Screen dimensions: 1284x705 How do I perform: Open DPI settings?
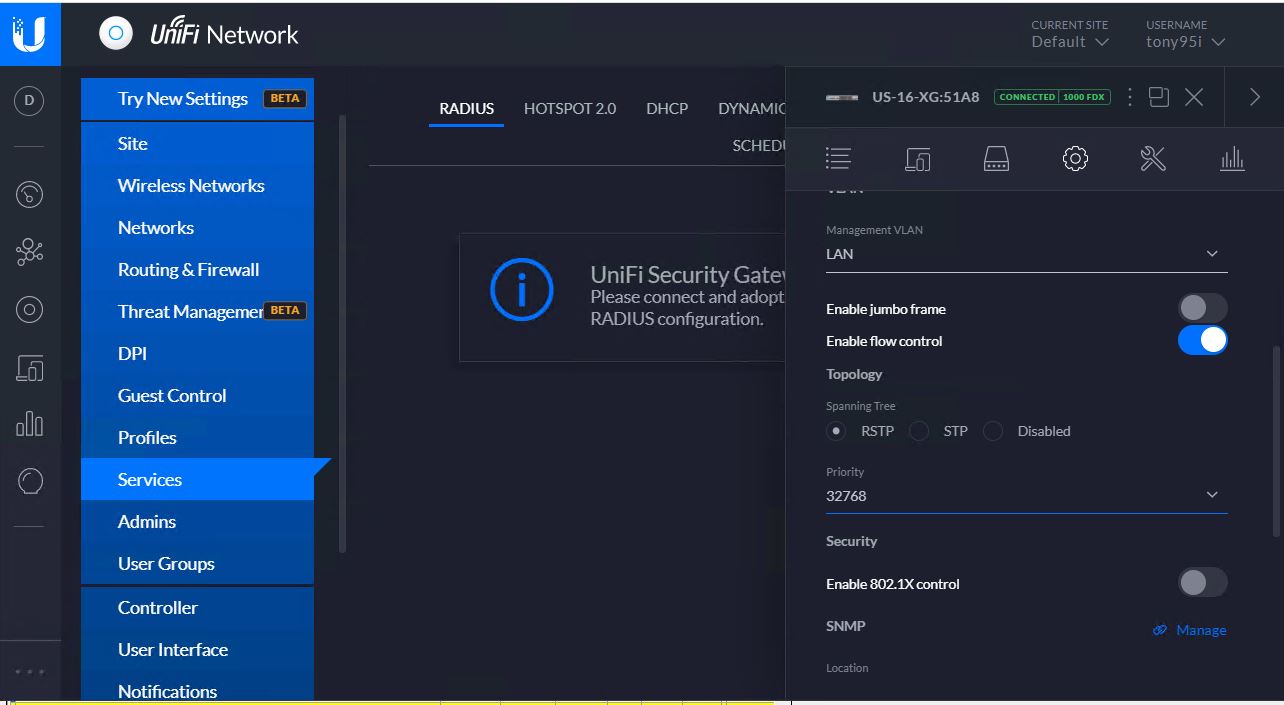pos(198,353)
